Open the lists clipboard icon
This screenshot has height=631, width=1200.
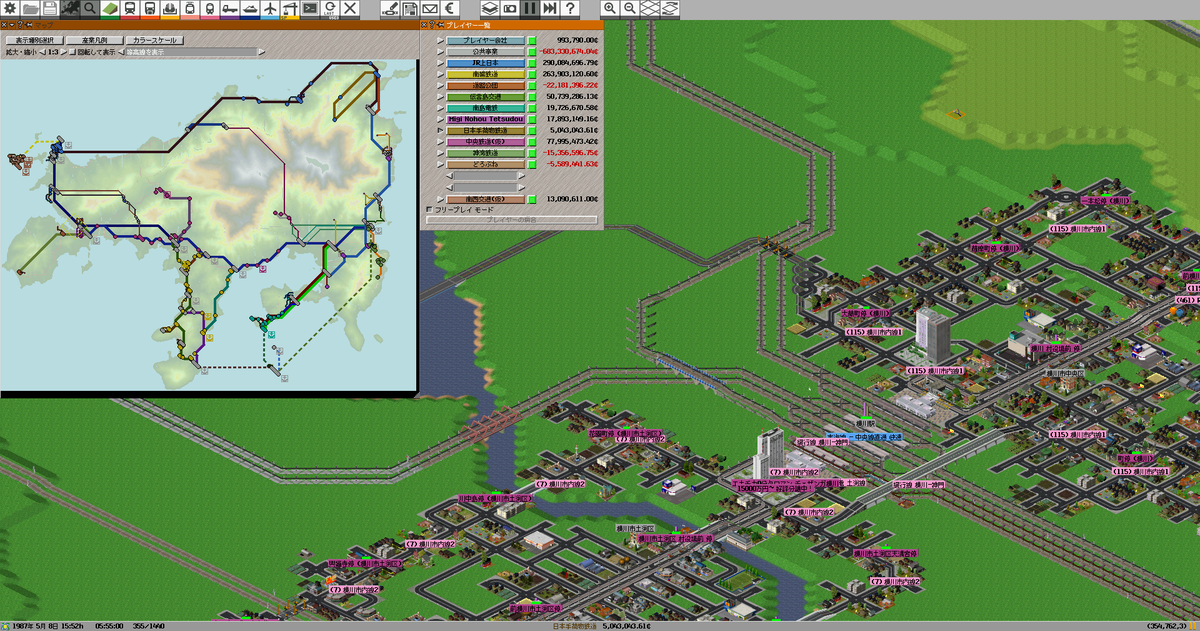tap(410, 10)
